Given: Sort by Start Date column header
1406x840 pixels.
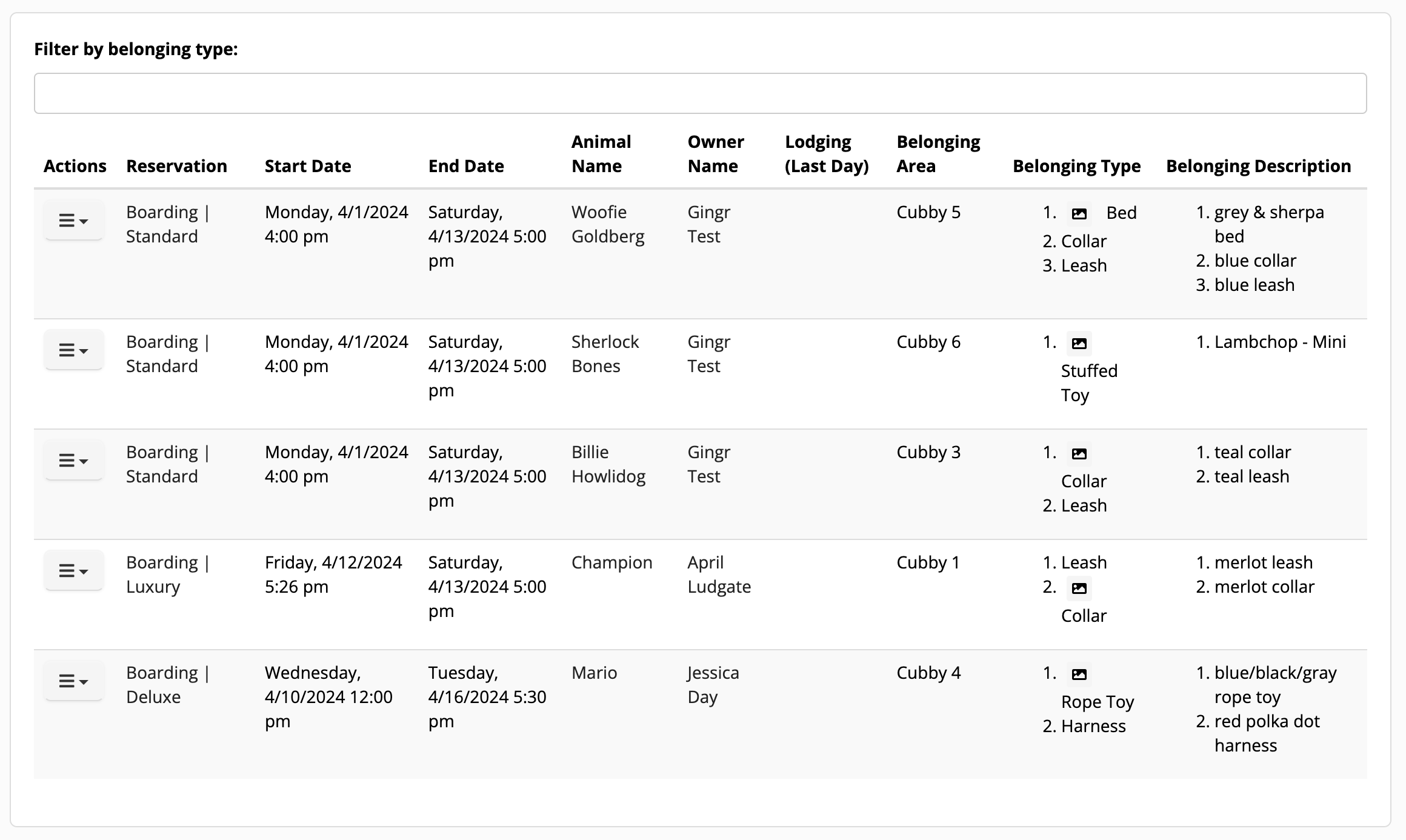Looking at the screenshot, I should point(308,166).
